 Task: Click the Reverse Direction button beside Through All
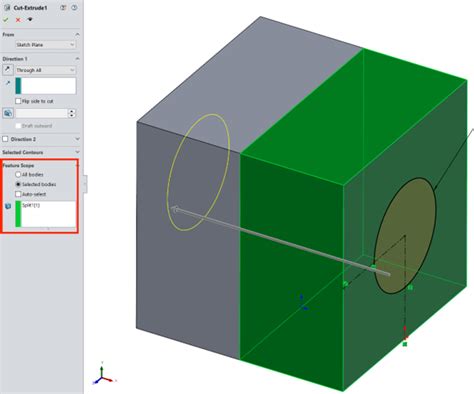tap(8, 70)
